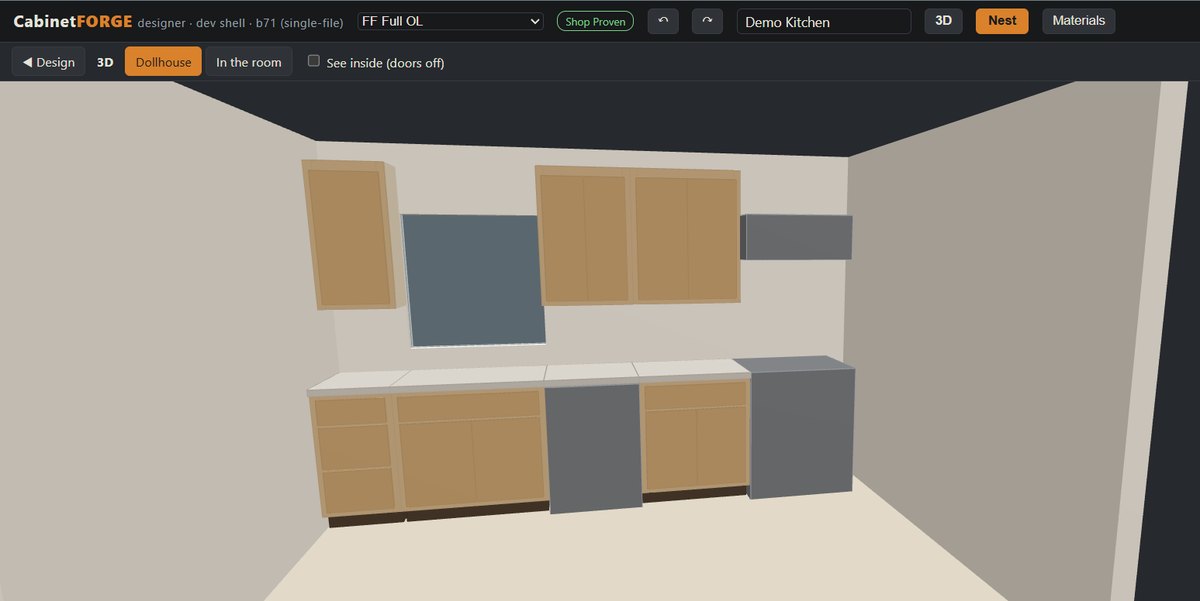Edit the Demo Kitchen project name field

(824, 21)
